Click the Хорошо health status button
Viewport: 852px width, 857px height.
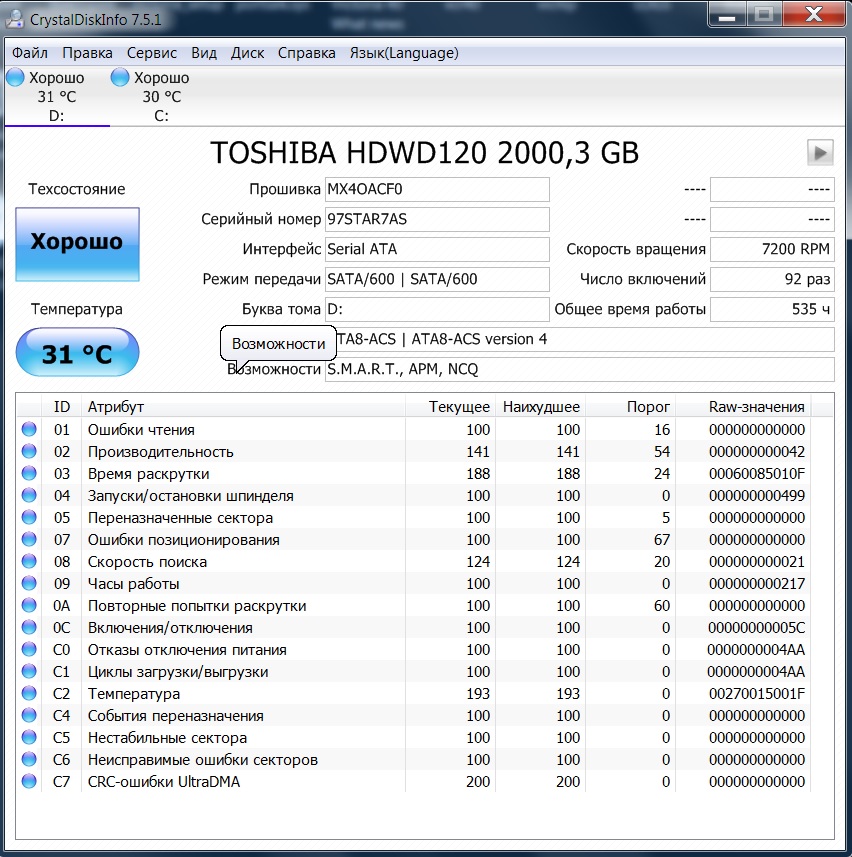pos(77,243)
